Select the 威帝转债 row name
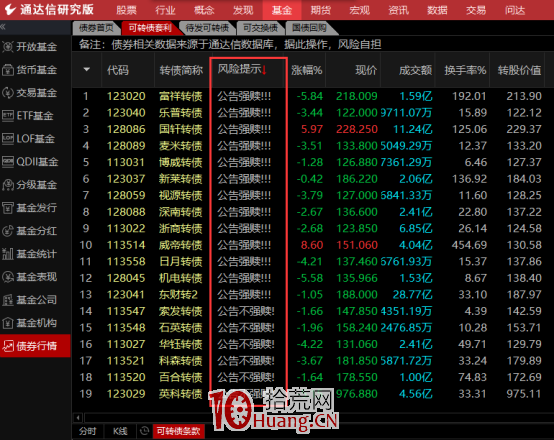 pos(181,245)
